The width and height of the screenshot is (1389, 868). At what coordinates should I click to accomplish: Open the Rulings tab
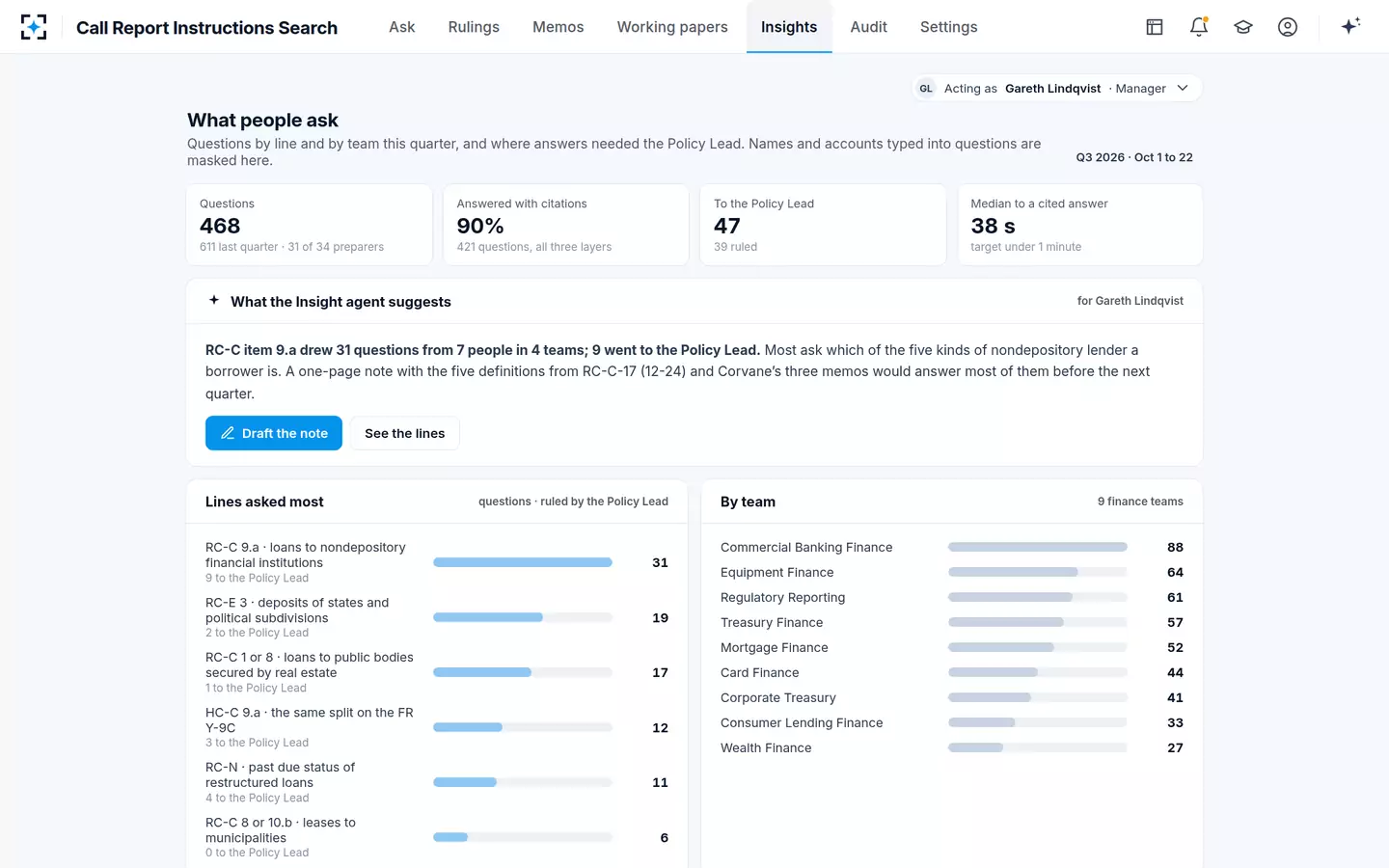(x=474, y=27)
